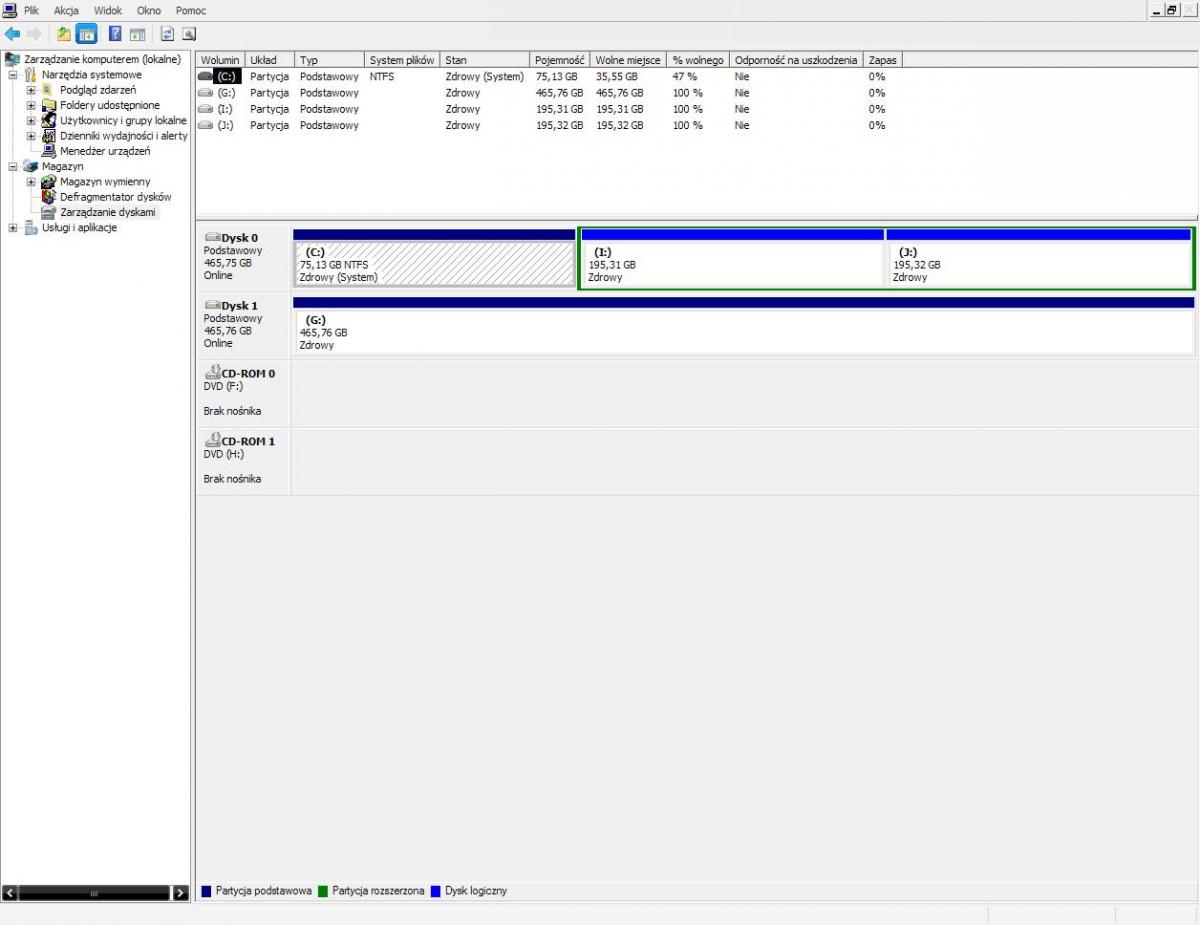This screenshot has height=925, width=1200.
Task: Click the grayed forward arrow toolbar icon
Action: pyautogui.click(x=33, y=34)
